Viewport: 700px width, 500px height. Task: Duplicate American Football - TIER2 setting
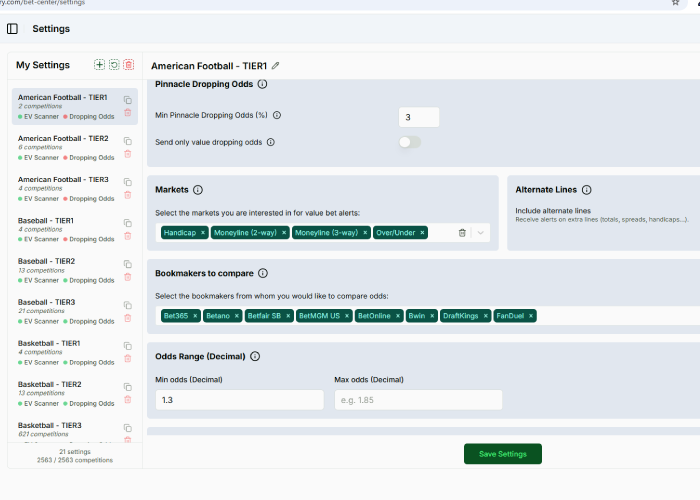point(128,141)
